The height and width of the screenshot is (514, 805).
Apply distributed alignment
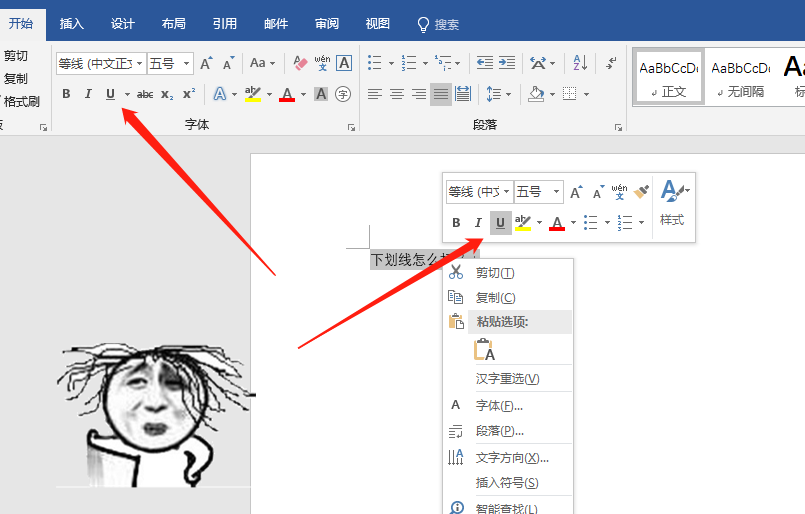[x=463, y=94]
